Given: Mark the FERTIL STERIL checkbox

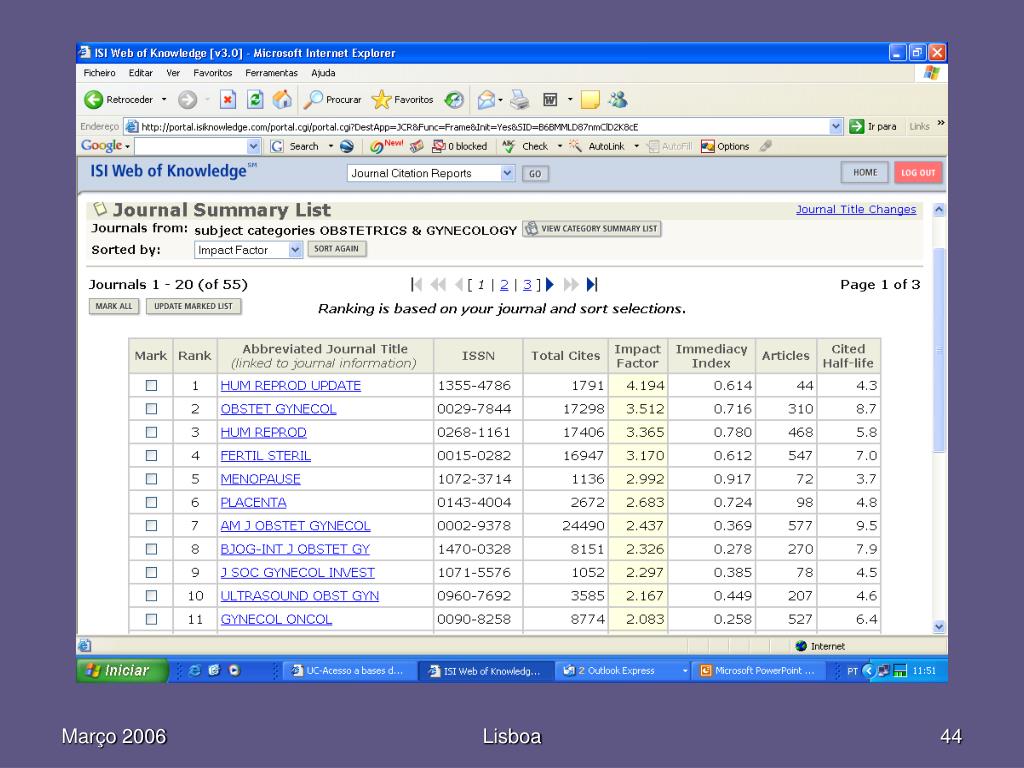Looking at the screenshot, I should click(x=152, y=455).
